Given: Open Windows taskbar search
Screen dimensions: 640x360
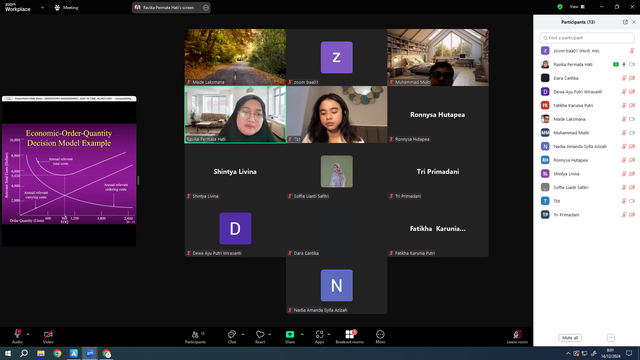Looking at the screenshot, I should (x=24, y=353).
